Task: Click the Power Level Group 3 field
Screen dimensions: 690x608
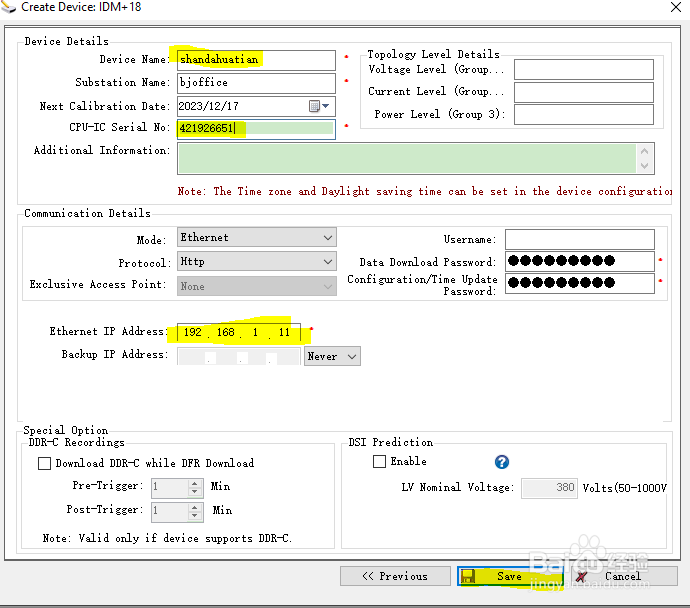Action: coord(584,115)
